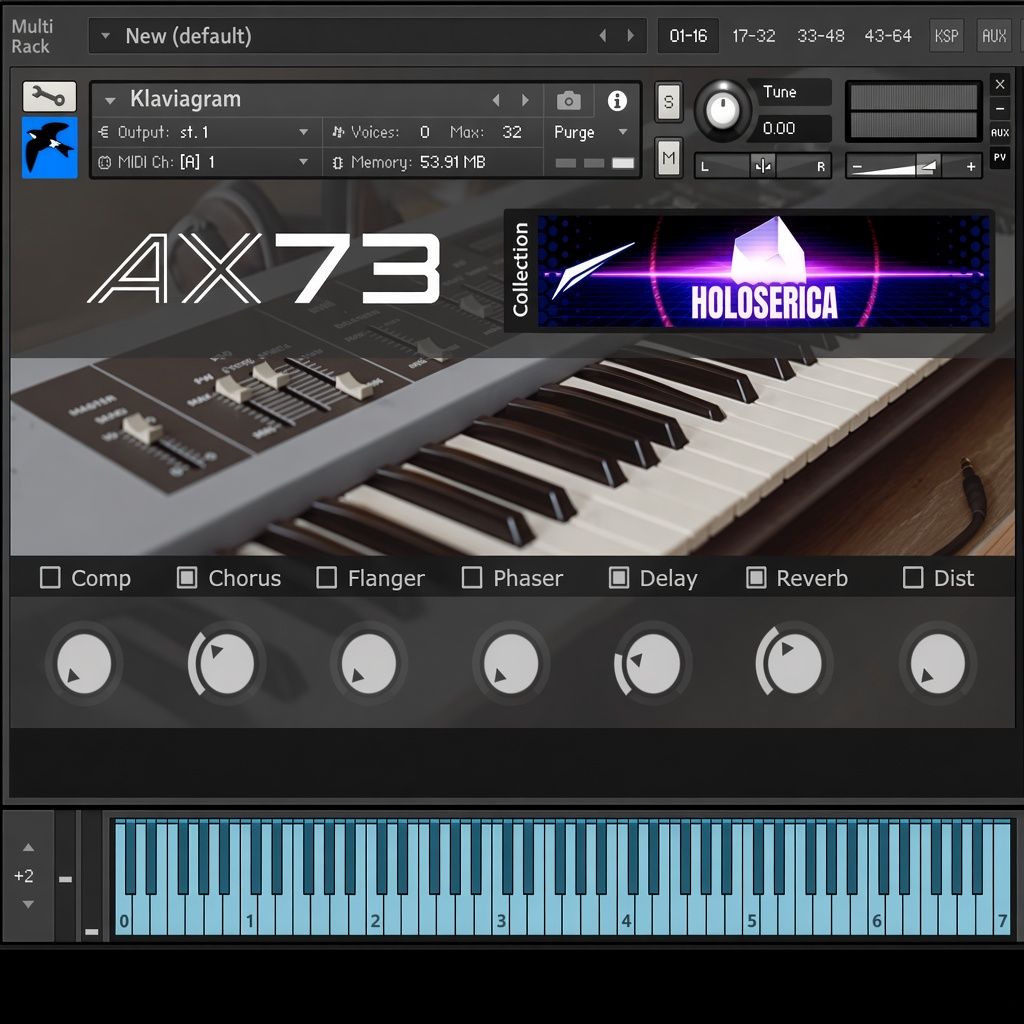Click the Chorus amount knob
This screenshot has height=1024, width=1024.
[x=226, y=663]
